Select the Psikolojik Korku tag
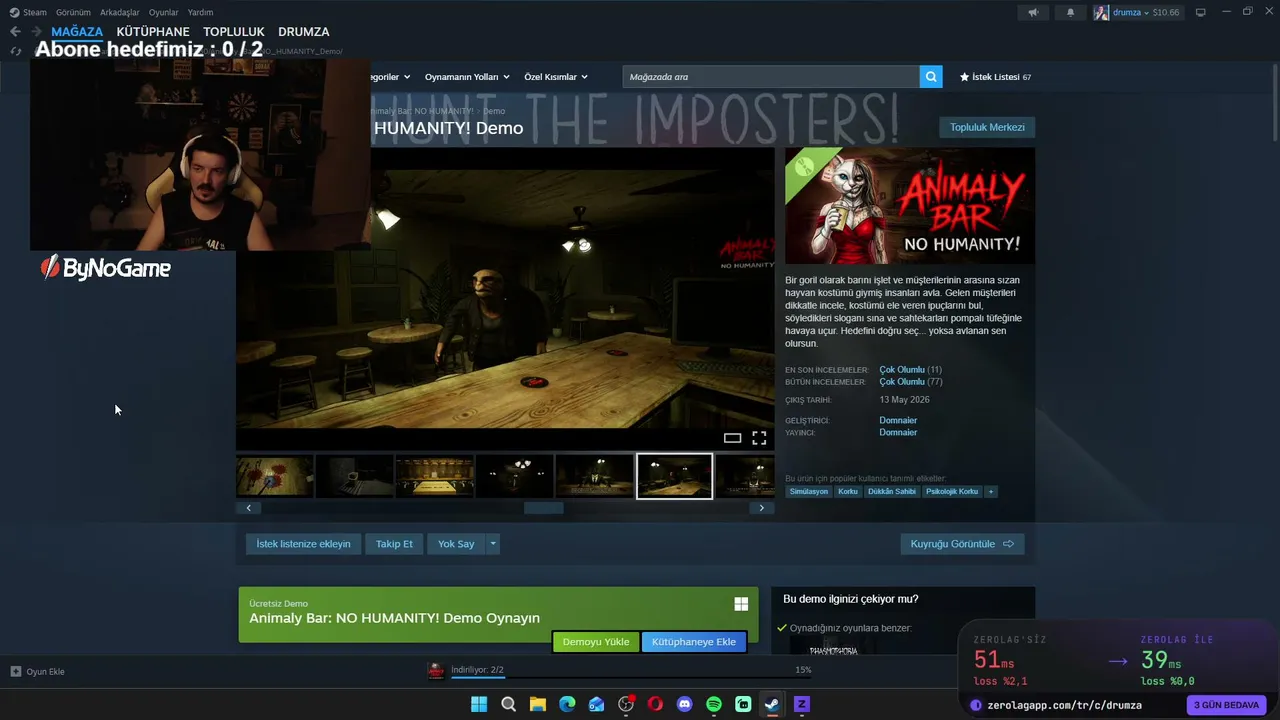This screenshot has height=720, width=1280. pos(952,492)
